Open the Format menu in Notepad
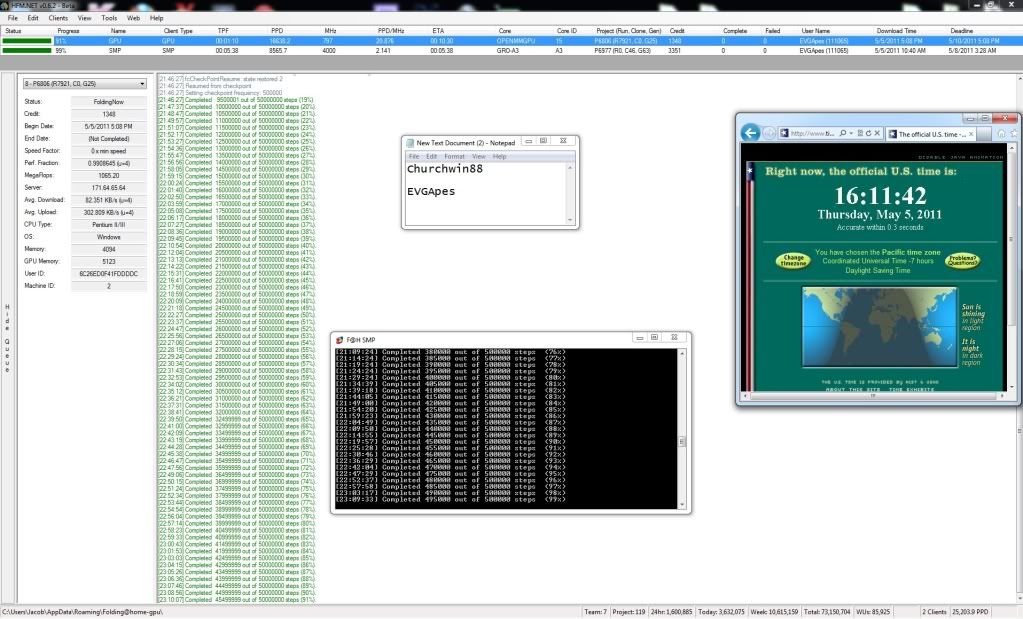This screenshot has height=619, width=1023. [x=453, y=156]
